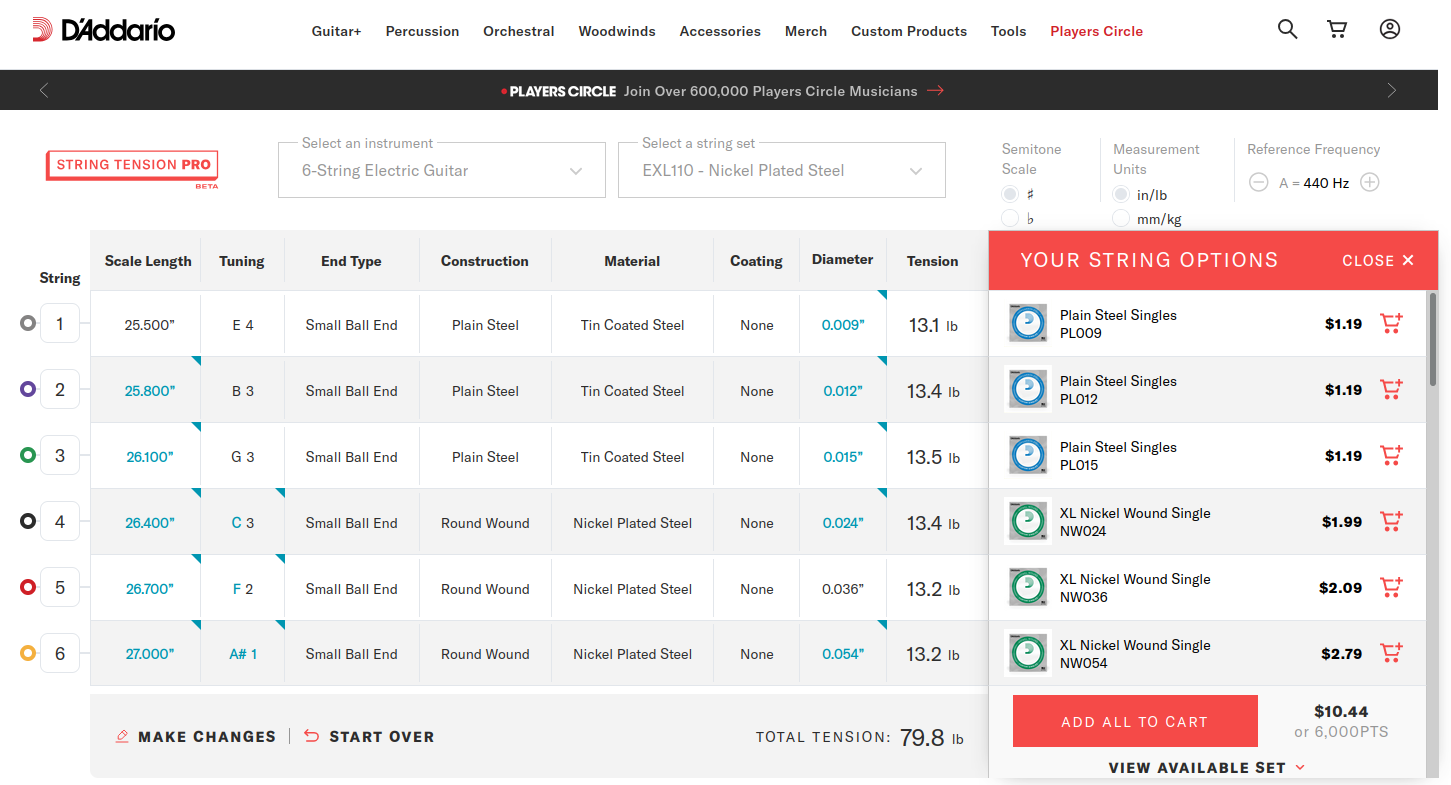Click Add All to Cart button
The height and width of the screenshot is (785, 1451).
click(x=1135, y=721)
